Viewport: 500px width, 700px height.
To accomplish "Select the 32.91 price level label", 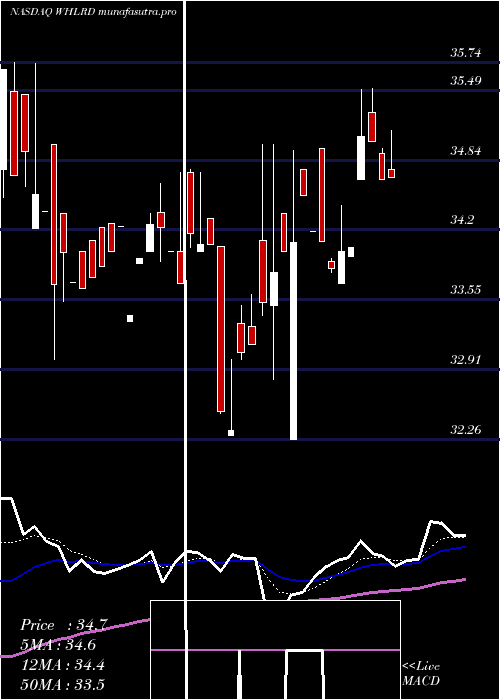I will [x=466, y=359].
